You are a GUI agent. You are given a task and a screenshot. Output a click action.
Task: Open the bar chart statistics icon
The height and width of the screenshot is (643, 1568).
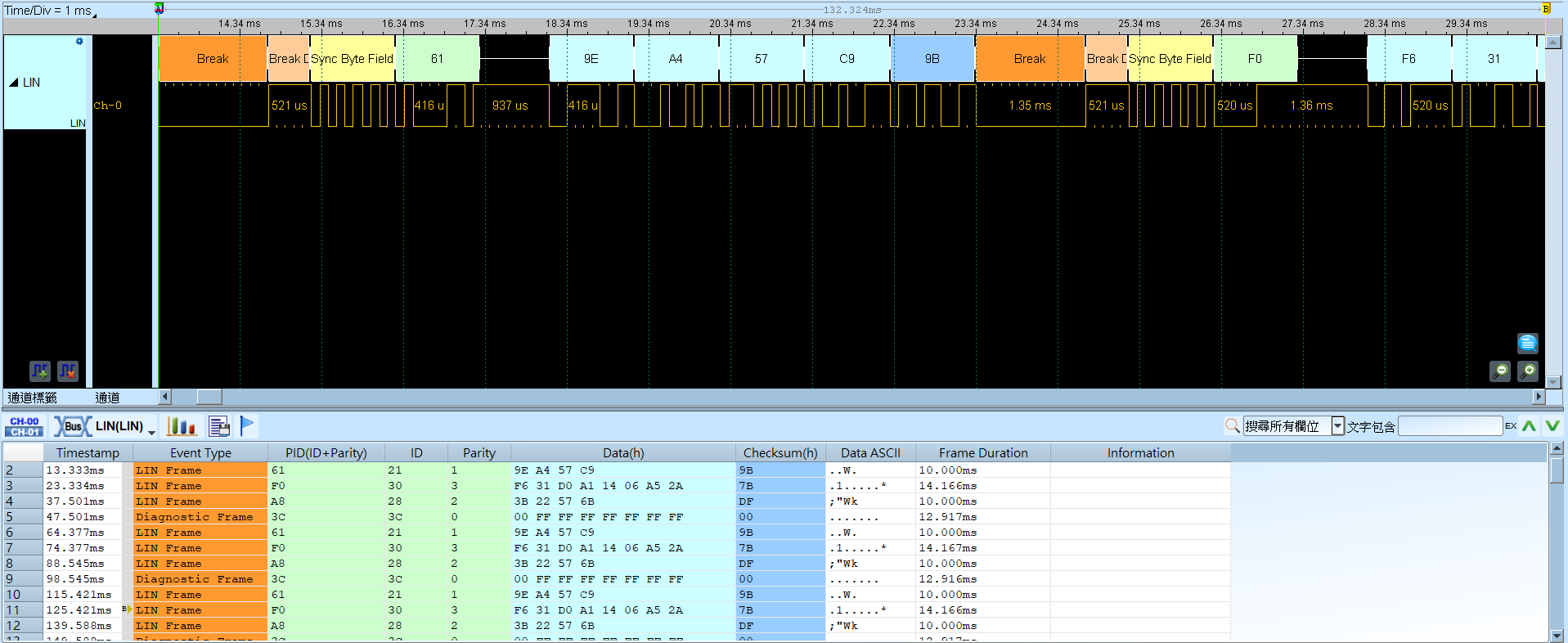tap(182, 426)
